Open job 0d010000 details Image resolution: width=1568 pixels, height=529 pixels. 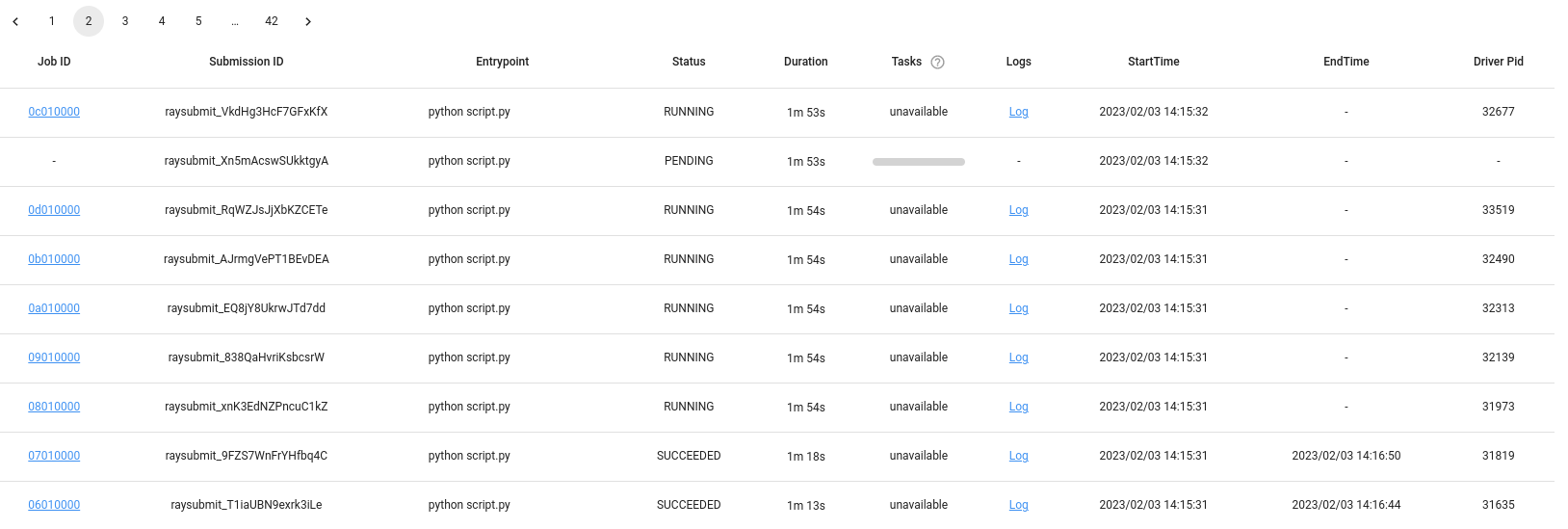[54, 210]
